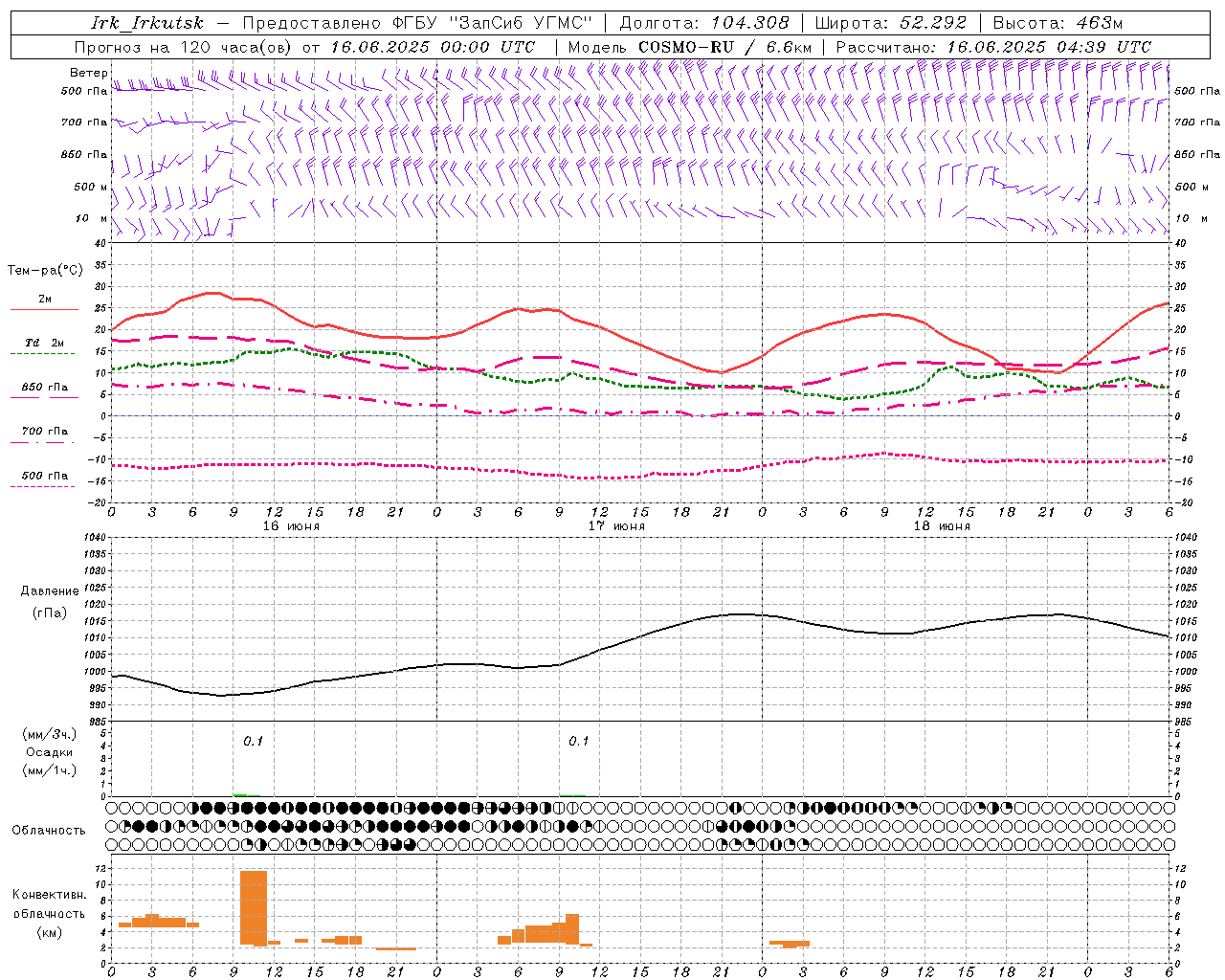1225x980 pixels.
Task: Click the longitude value "Долгота: 104.308"
Action: (x=704, y=23)
